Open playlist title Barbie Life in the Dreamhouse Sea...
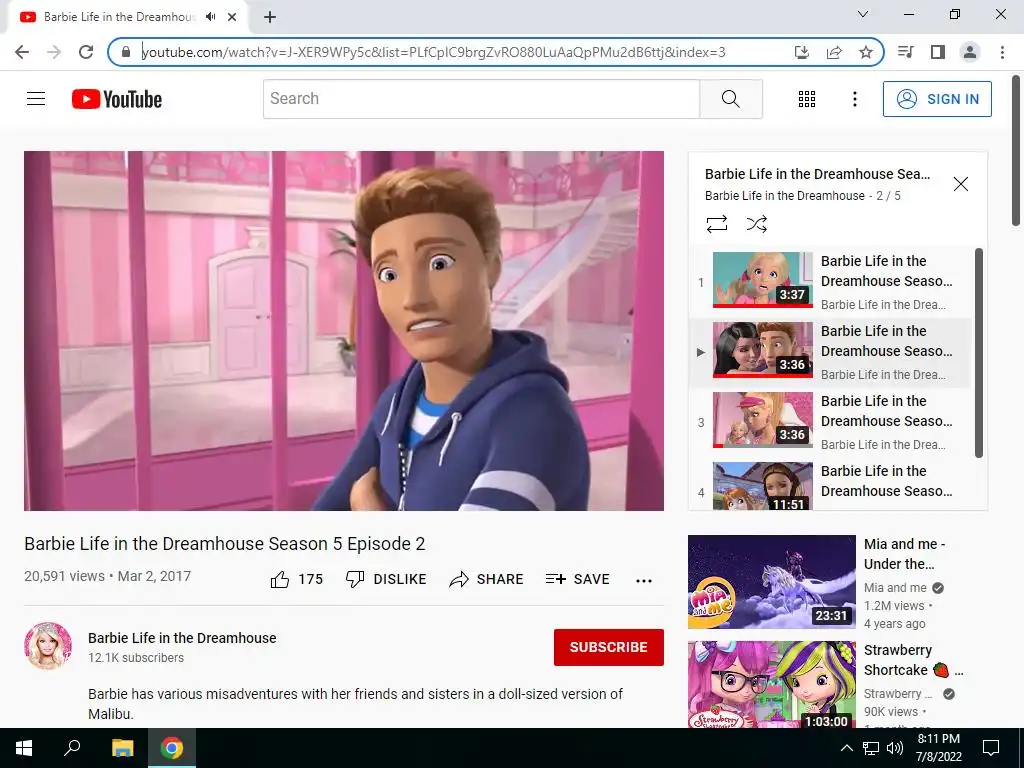 point(818,174)
